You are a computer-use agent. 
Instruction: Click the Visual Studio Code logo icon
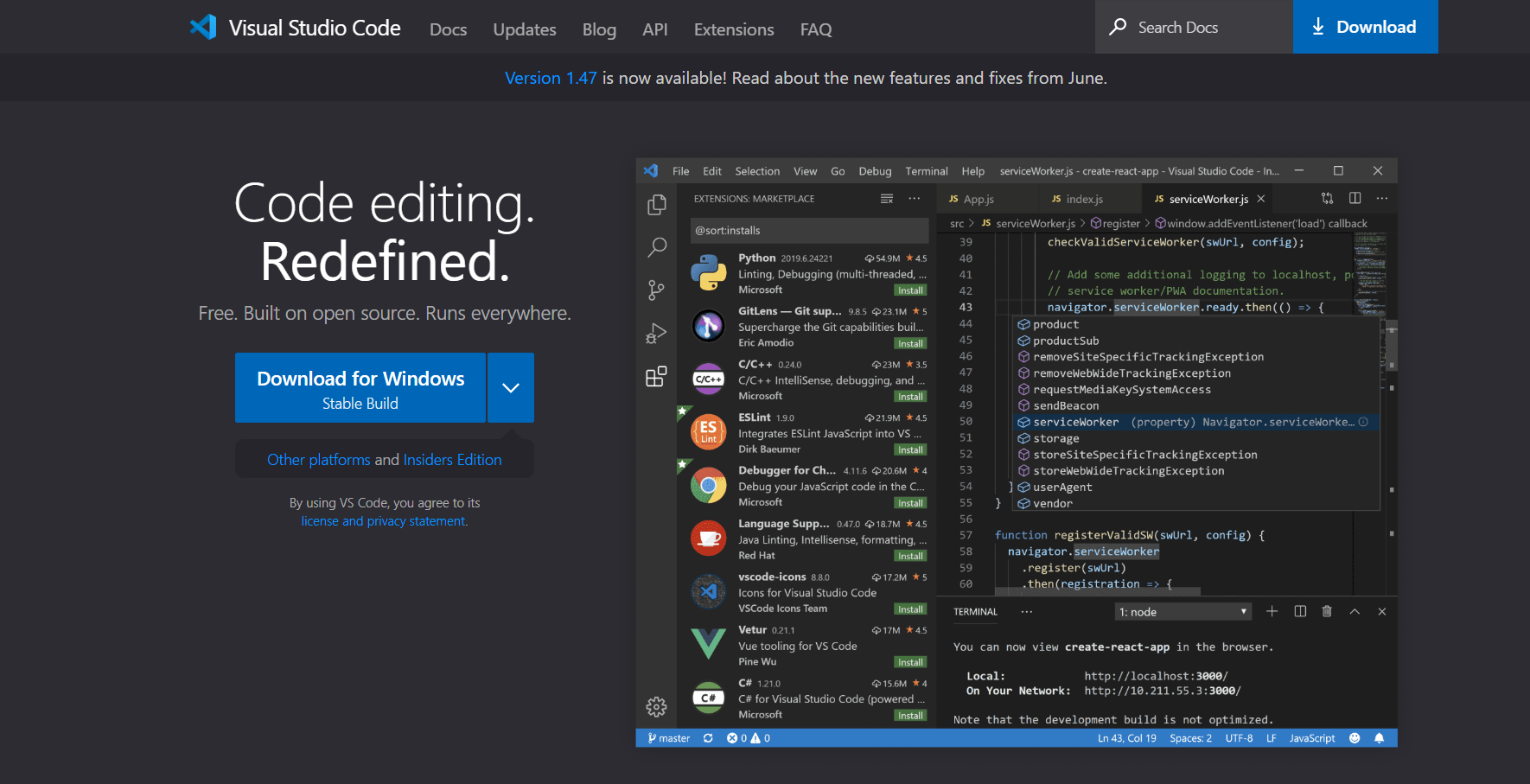(x=203, y=27)
